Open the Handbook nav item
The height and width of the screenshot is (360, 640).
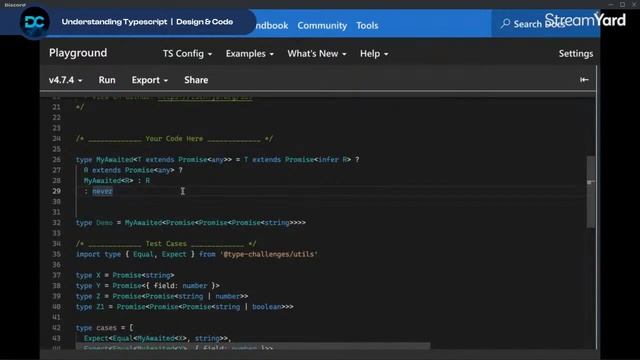pyautogui.click(x=272, y=25)
